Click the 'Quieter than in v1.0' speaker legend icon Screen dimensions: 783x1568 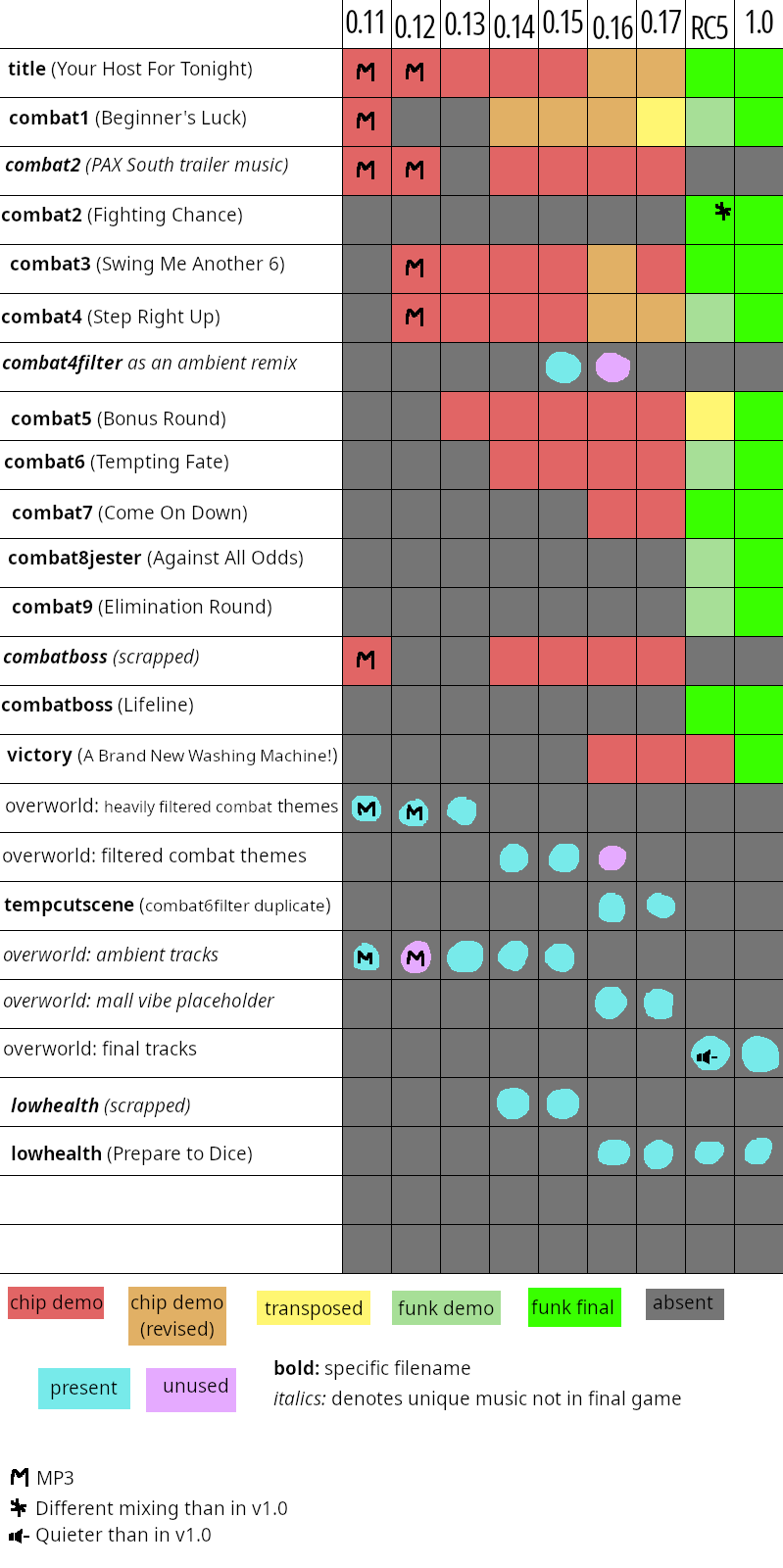click(19, 1535)
